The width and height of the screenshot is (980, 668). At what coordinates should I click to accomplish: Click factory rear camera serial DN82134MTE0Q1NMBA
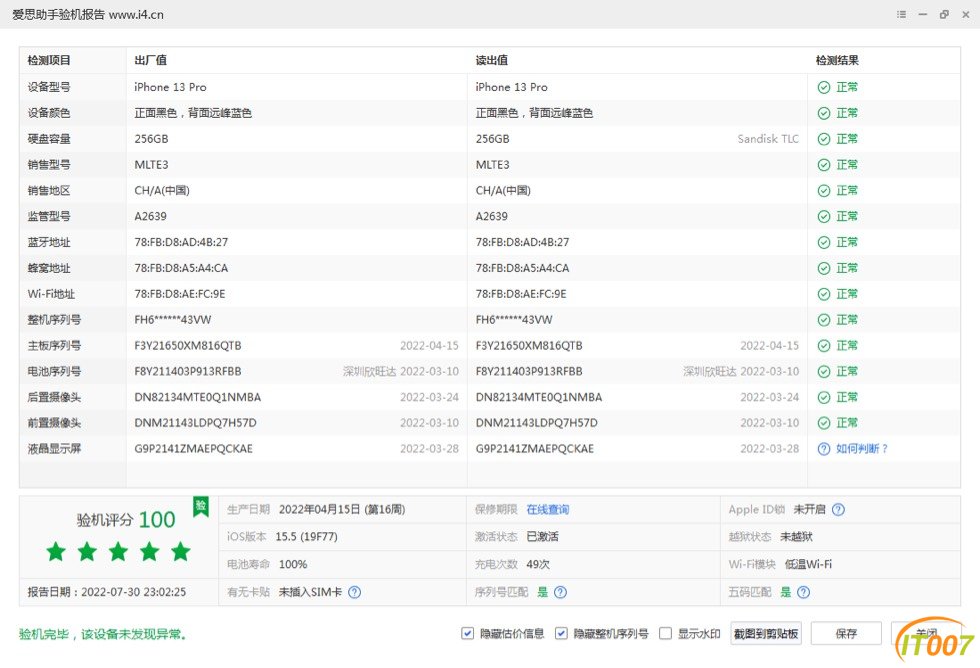coord(198,397)
